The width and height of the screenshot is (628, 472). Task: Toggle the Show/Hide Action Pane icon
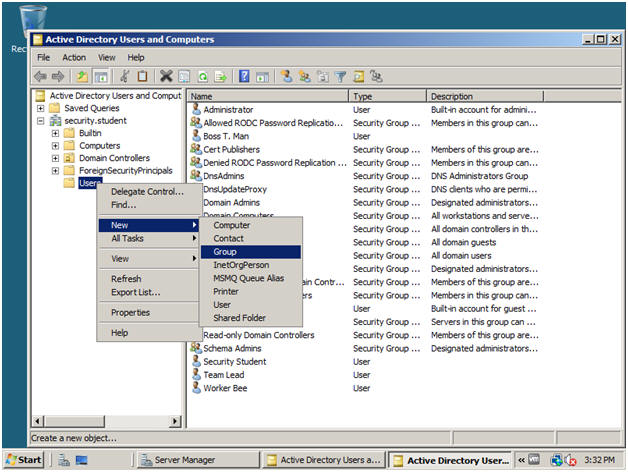[262, 76]
